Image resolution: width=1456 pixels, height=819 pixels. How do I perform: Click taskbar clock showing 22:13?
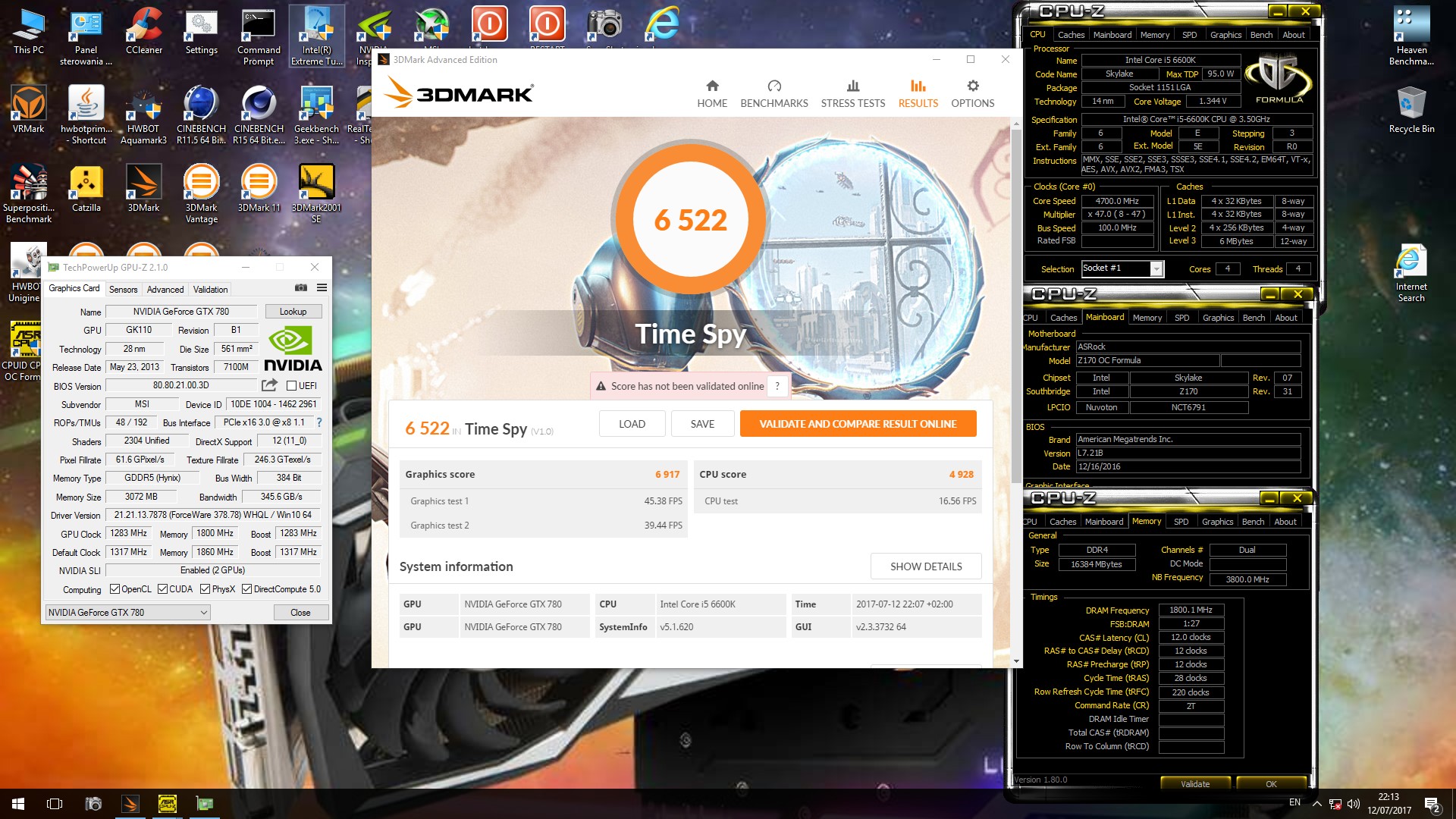(x=1389, y=804)
